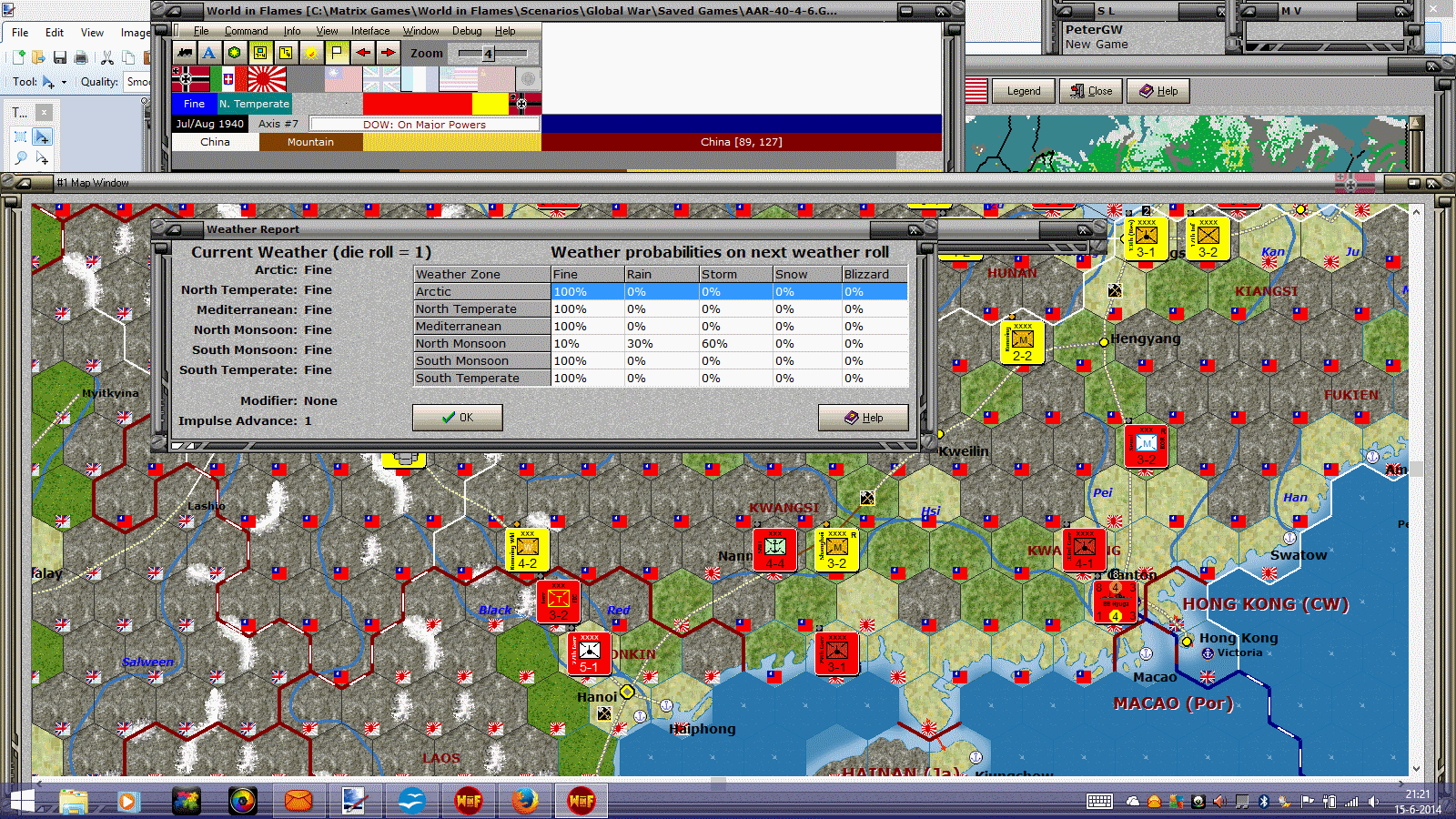Select the Japanese rising sun flag

[267, 80]
